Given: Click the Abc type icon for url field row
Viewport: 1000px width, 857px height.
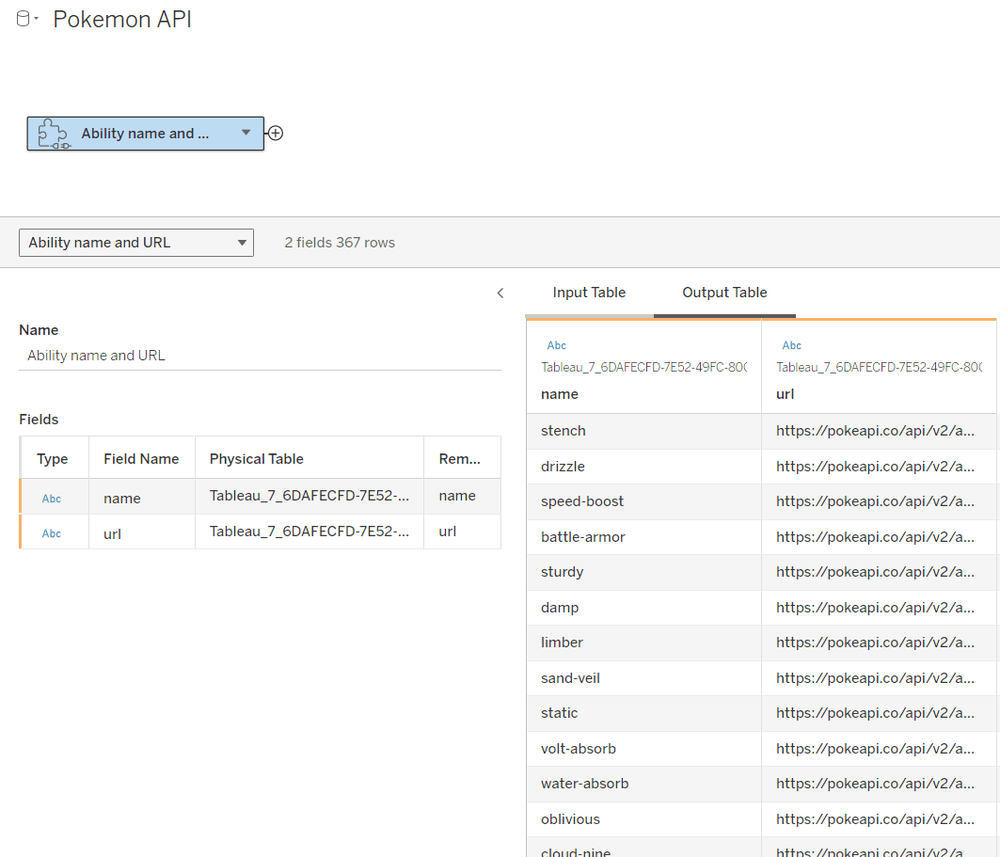Looking at the screenshot, I should click(52, 534).
